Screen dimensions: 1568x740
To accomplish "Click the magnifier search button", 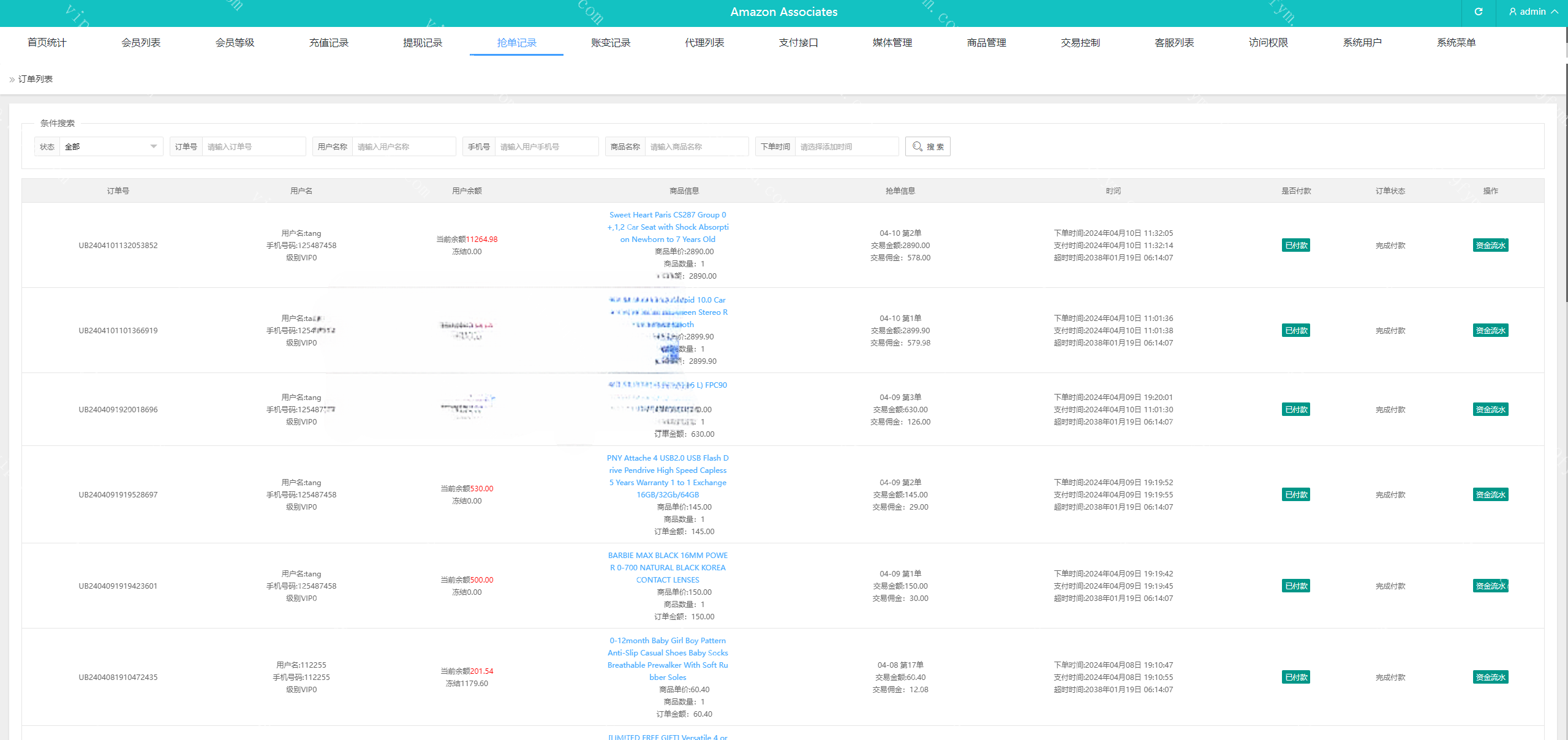I will pyautogui.click(x=927, y=146).
